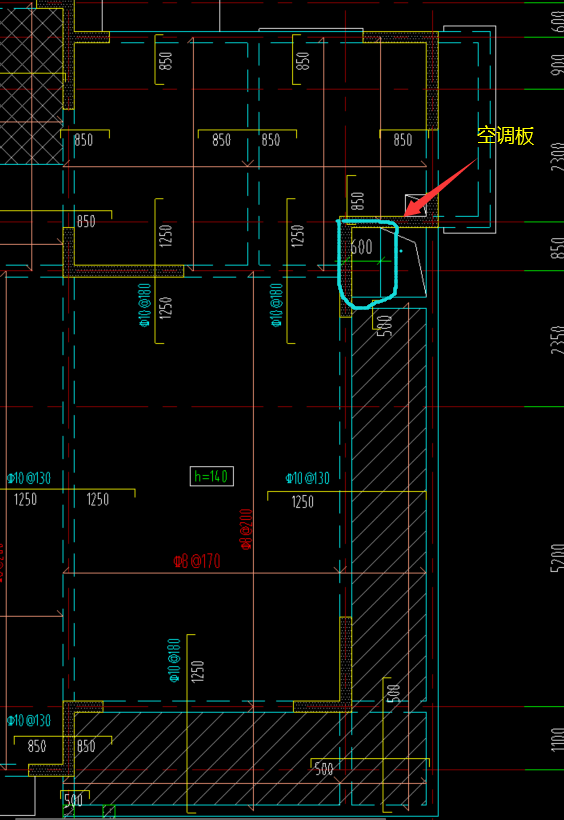Click the vertical red Φ8@200 rebar label

(x=246, y=529)
